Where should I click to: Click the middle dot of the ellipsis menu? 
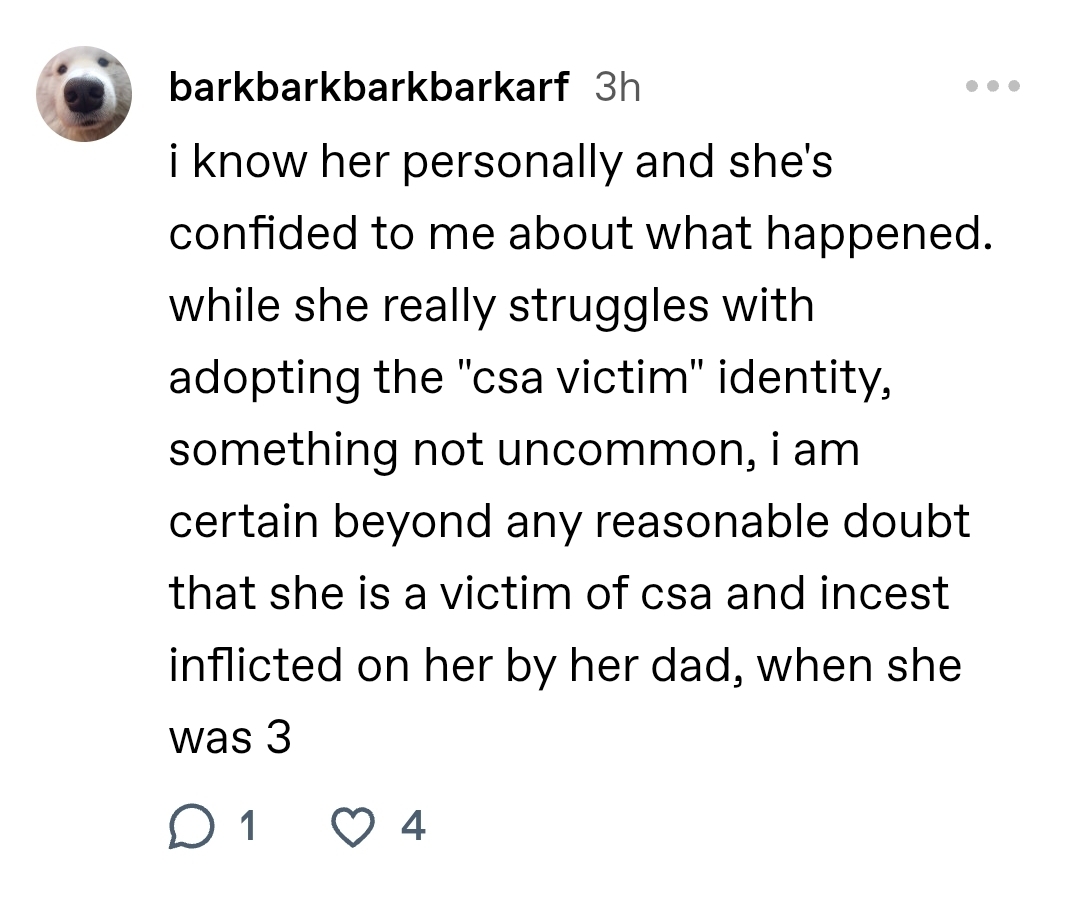click(994, 87)
